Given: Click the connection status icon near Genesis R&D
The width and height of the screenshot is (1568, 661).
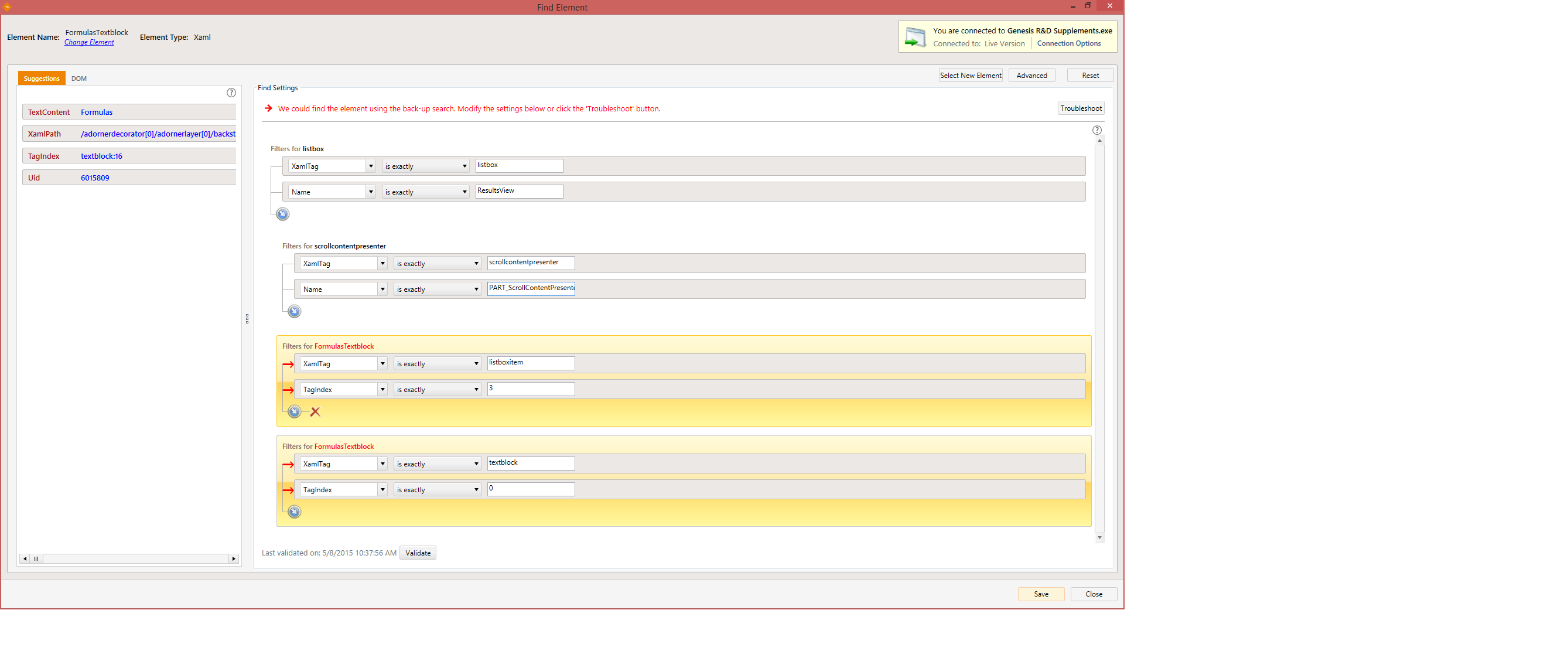Looking at the screenshot, I should [x=914, y=37].
